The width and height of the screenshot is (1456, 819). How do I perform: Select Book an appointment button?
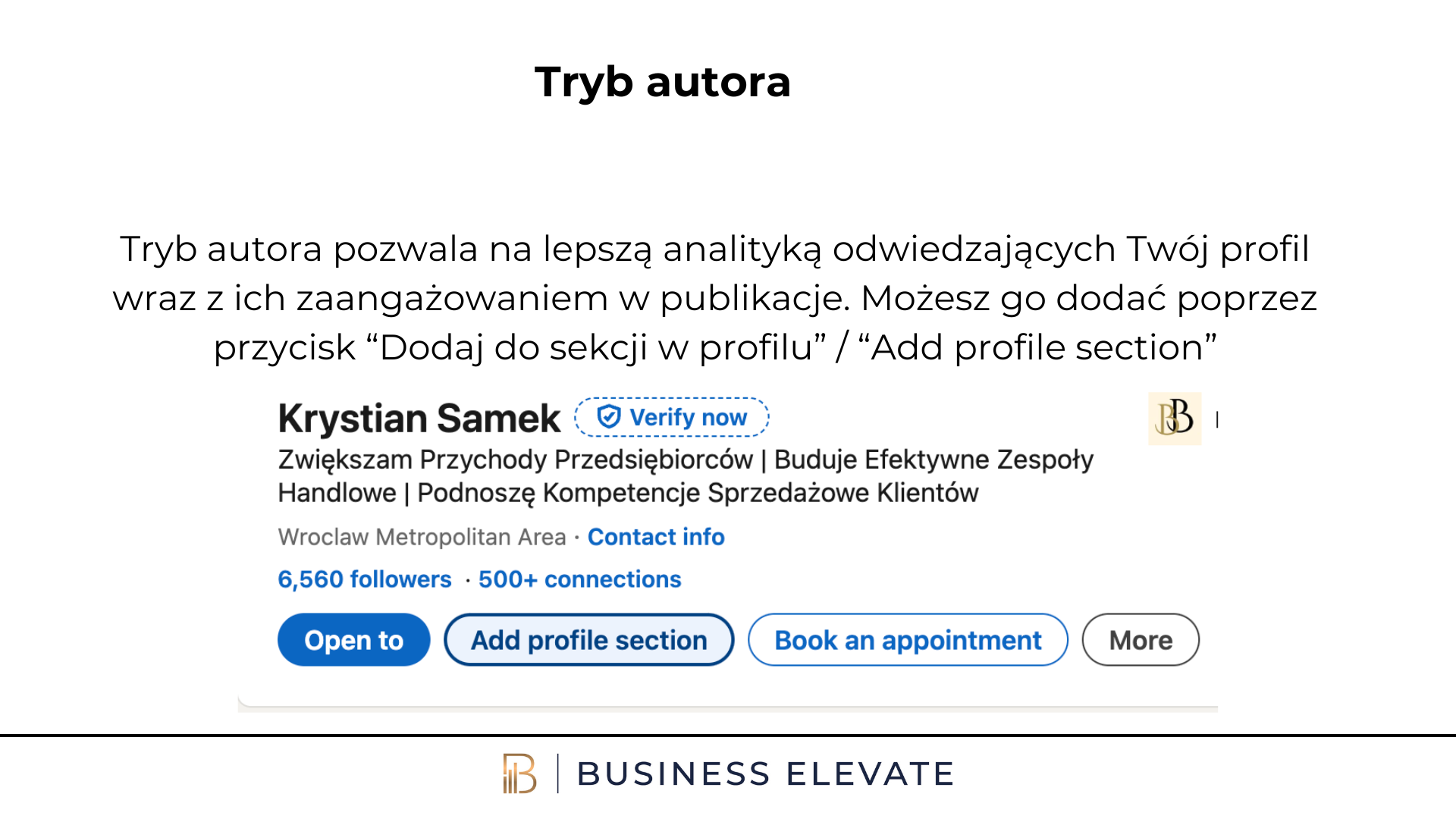pos(908,640)
